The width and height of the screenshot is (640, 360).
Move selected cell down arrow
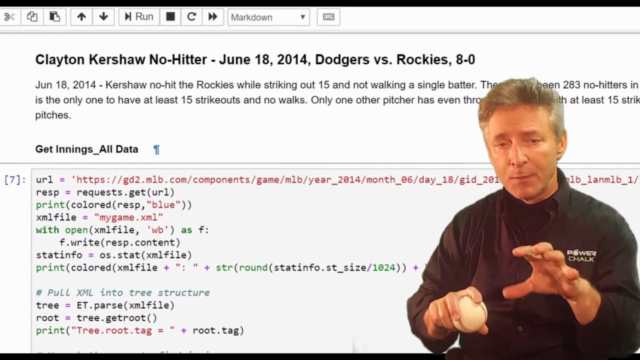[103, 17]
